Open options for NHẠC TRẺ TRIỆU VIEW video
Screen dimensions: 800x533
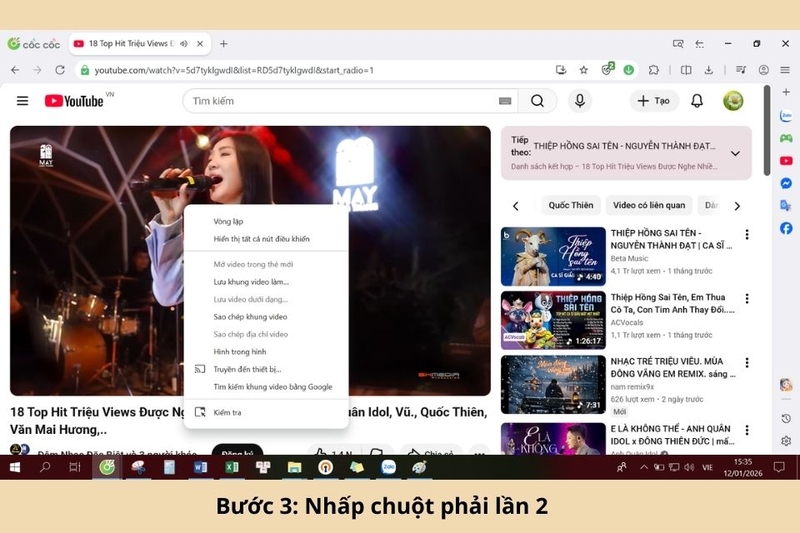[x=747, y=363]
